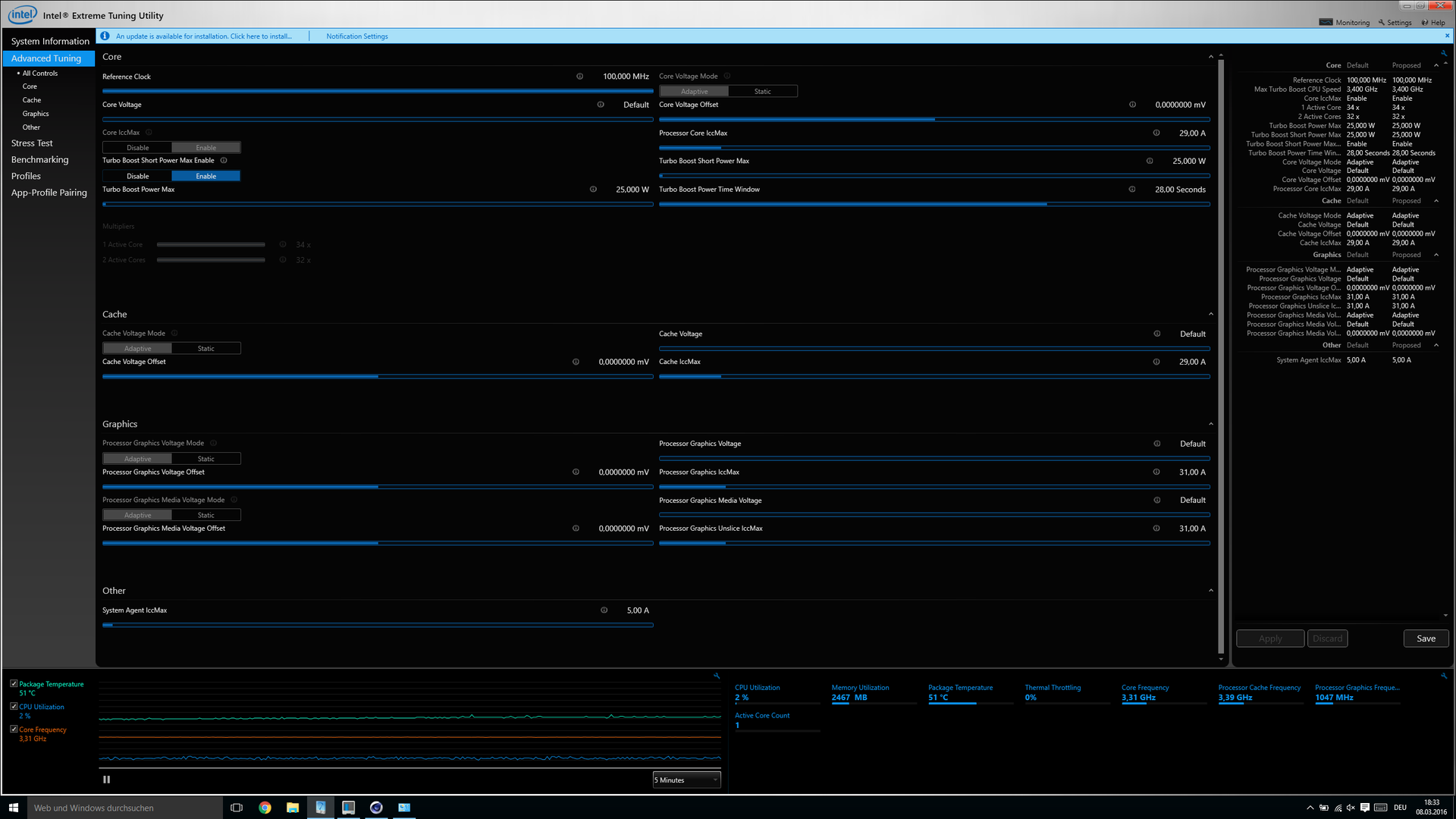
Task: Click update available install link
Action: [x=203, y=36]
